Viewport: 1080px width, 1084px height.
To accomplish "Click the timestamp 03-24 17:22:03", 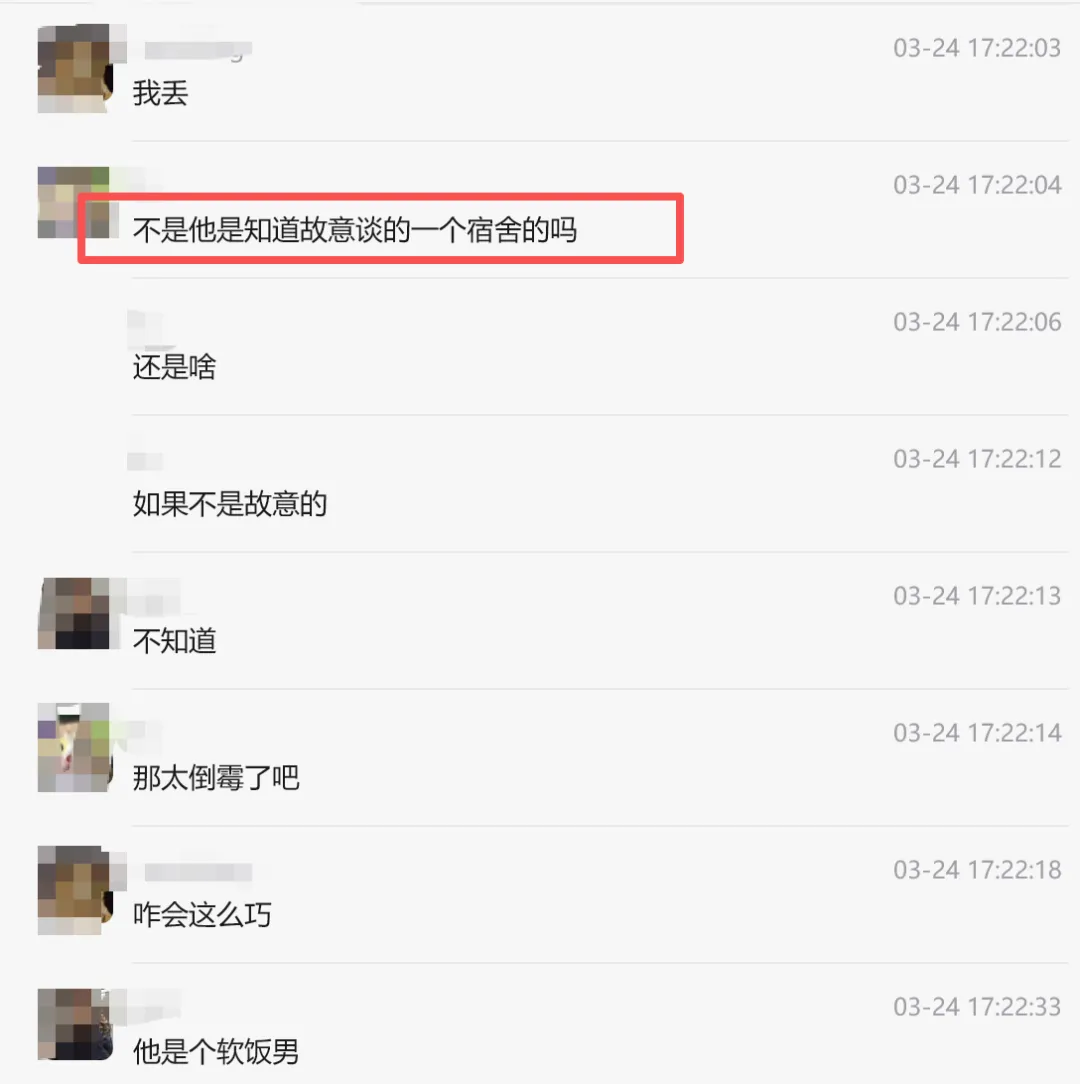I will (x=977, y=48).
